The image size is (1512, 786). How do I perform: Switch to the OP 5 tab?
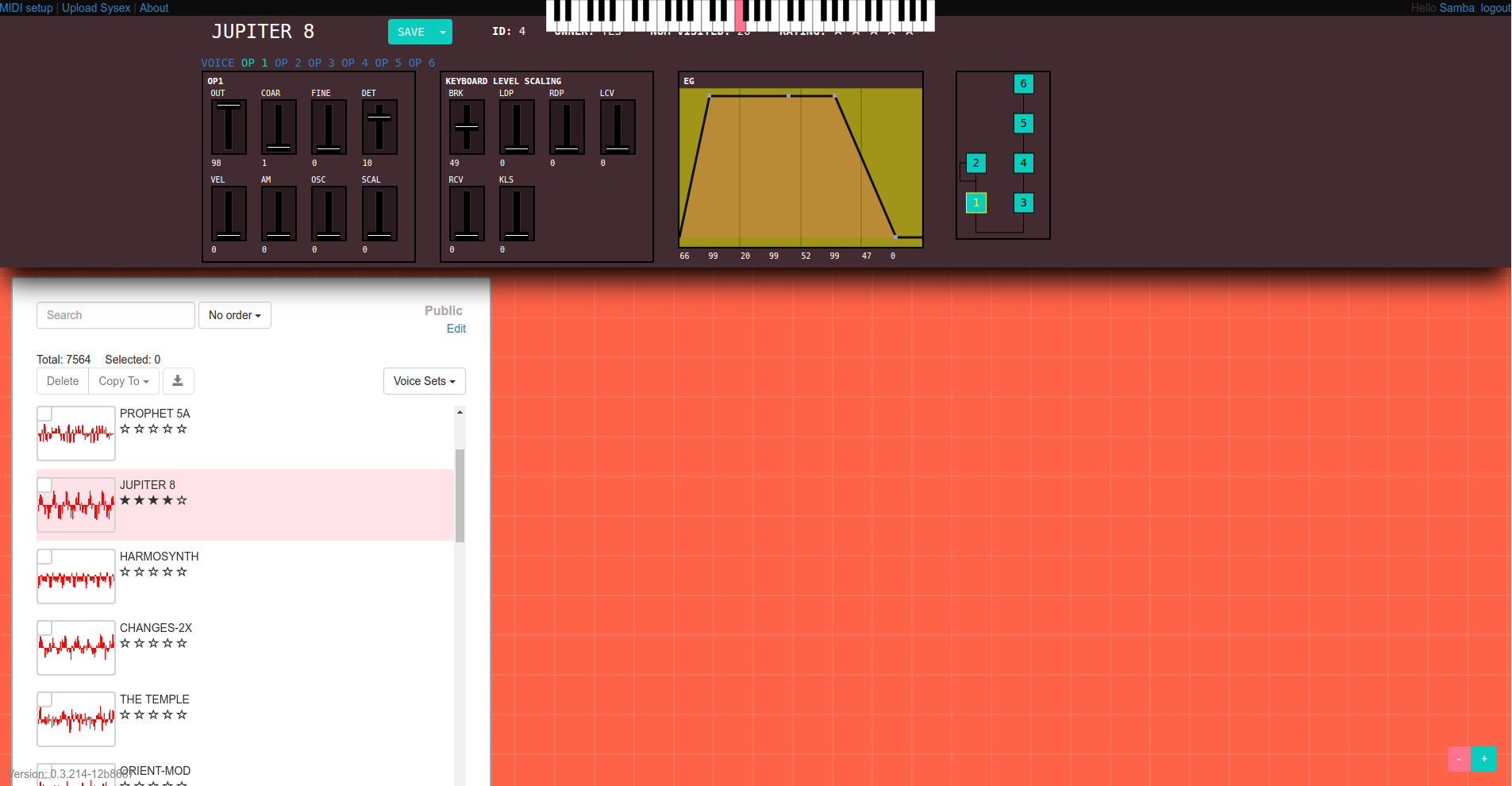point(388,63)
